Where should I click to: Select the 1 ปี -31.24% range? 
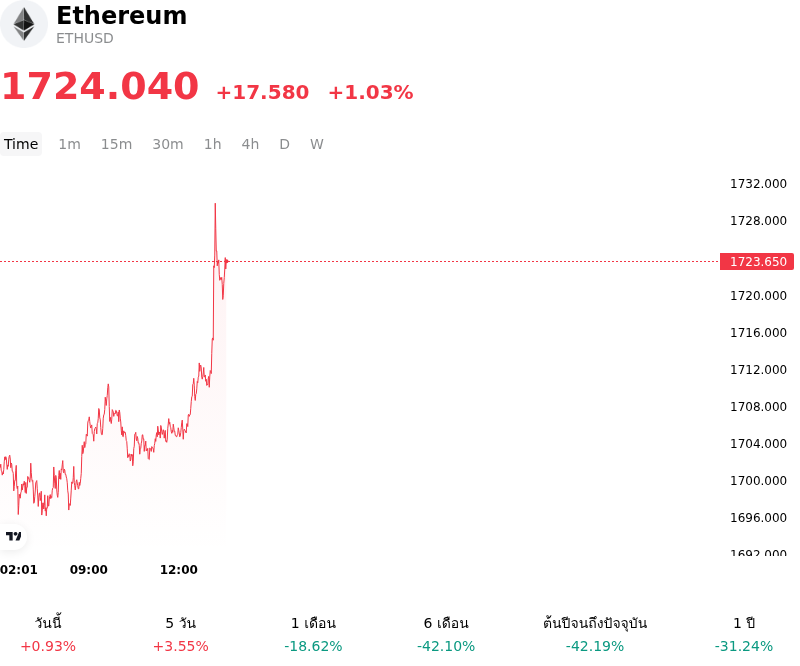click(x=744, y=634)
